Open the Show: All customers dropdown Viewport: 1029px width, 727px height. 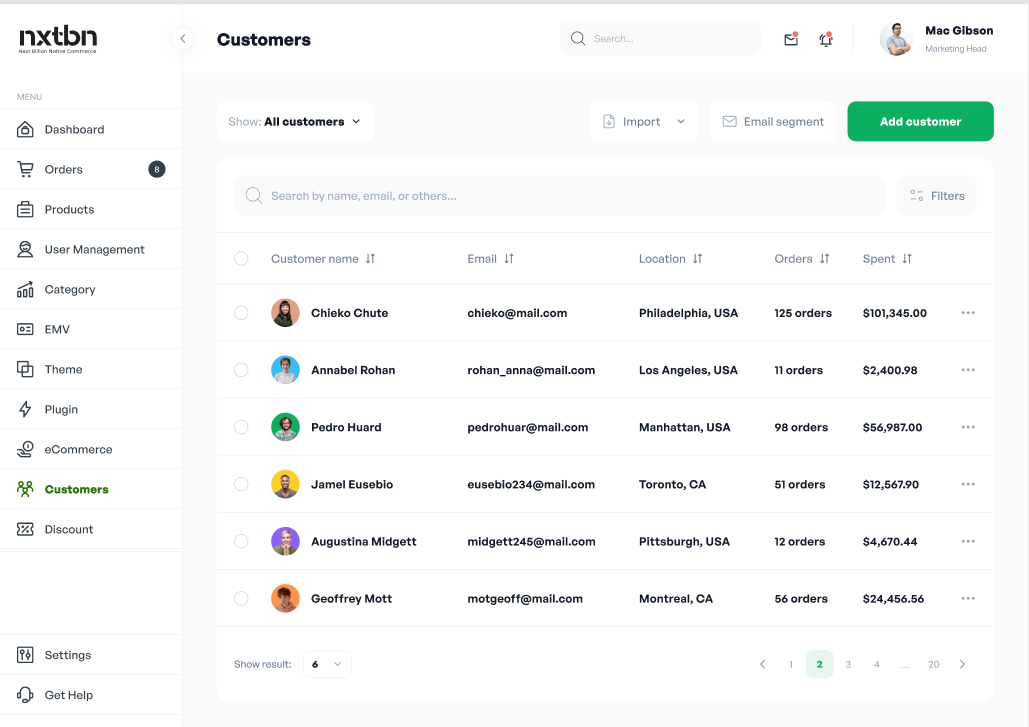click(294, 120)
